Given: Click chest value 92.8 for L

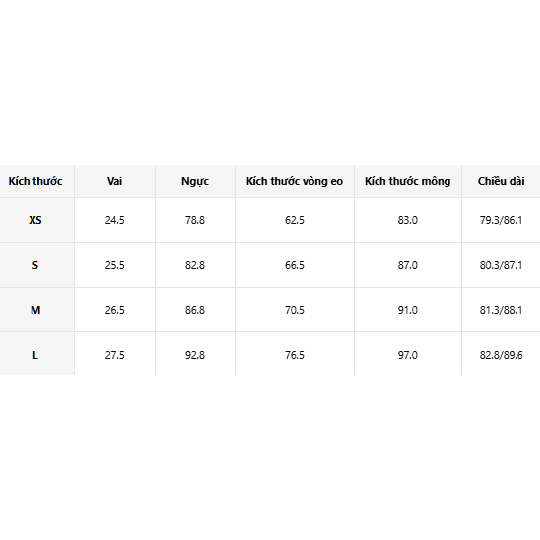Looking at the screenshot, I should click(x=195, y=355).
